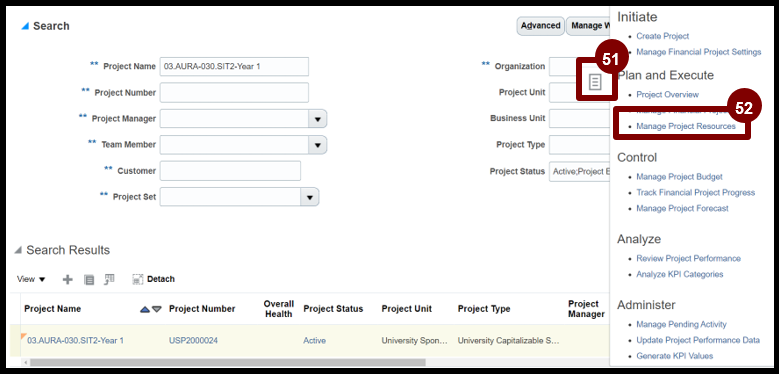Open project number USP2000024 link
This screenshot has height=374, width=779.
click(193, 341)
